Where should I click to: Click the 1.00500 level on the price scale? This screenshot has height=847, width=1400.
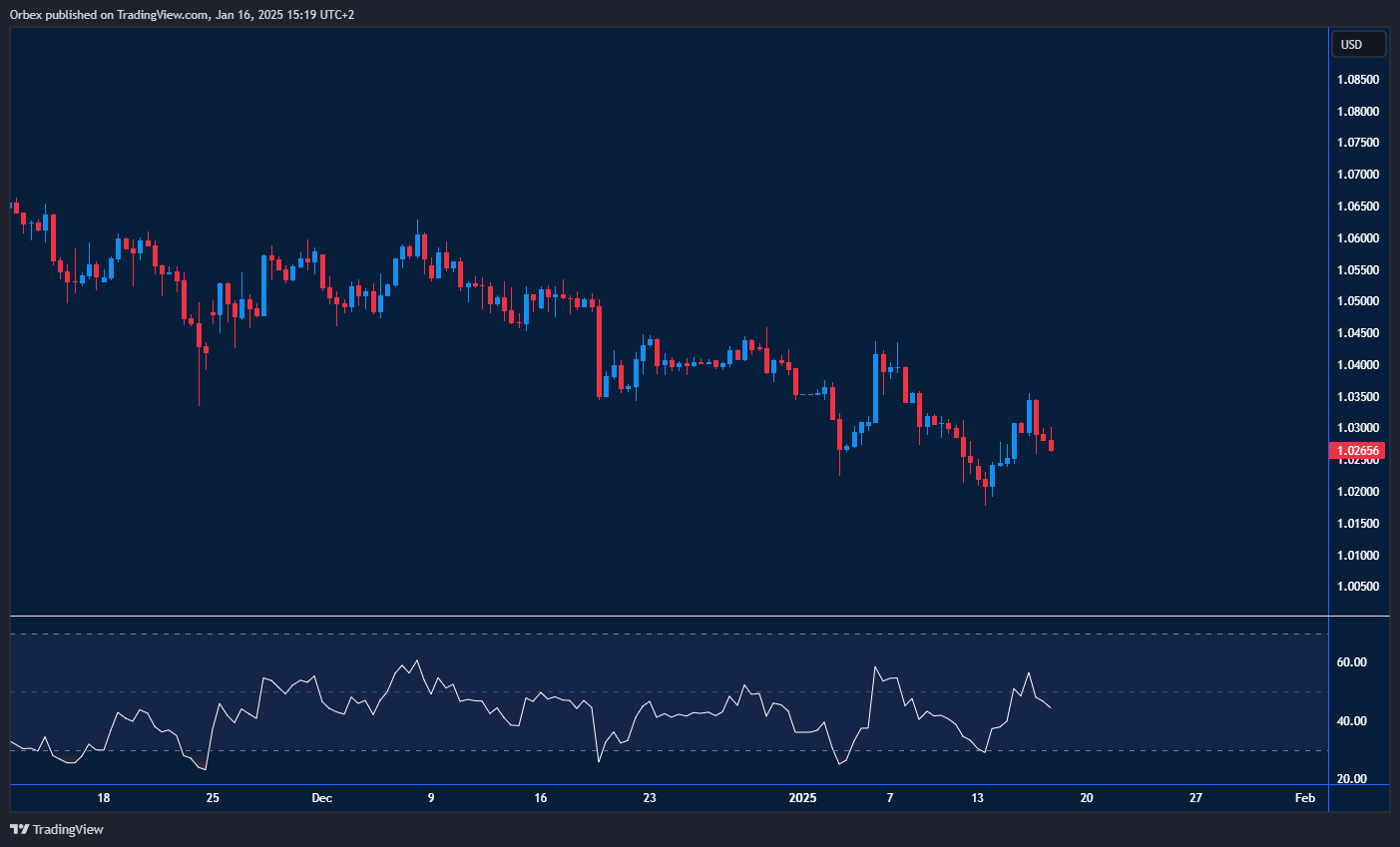[1358, 587]
